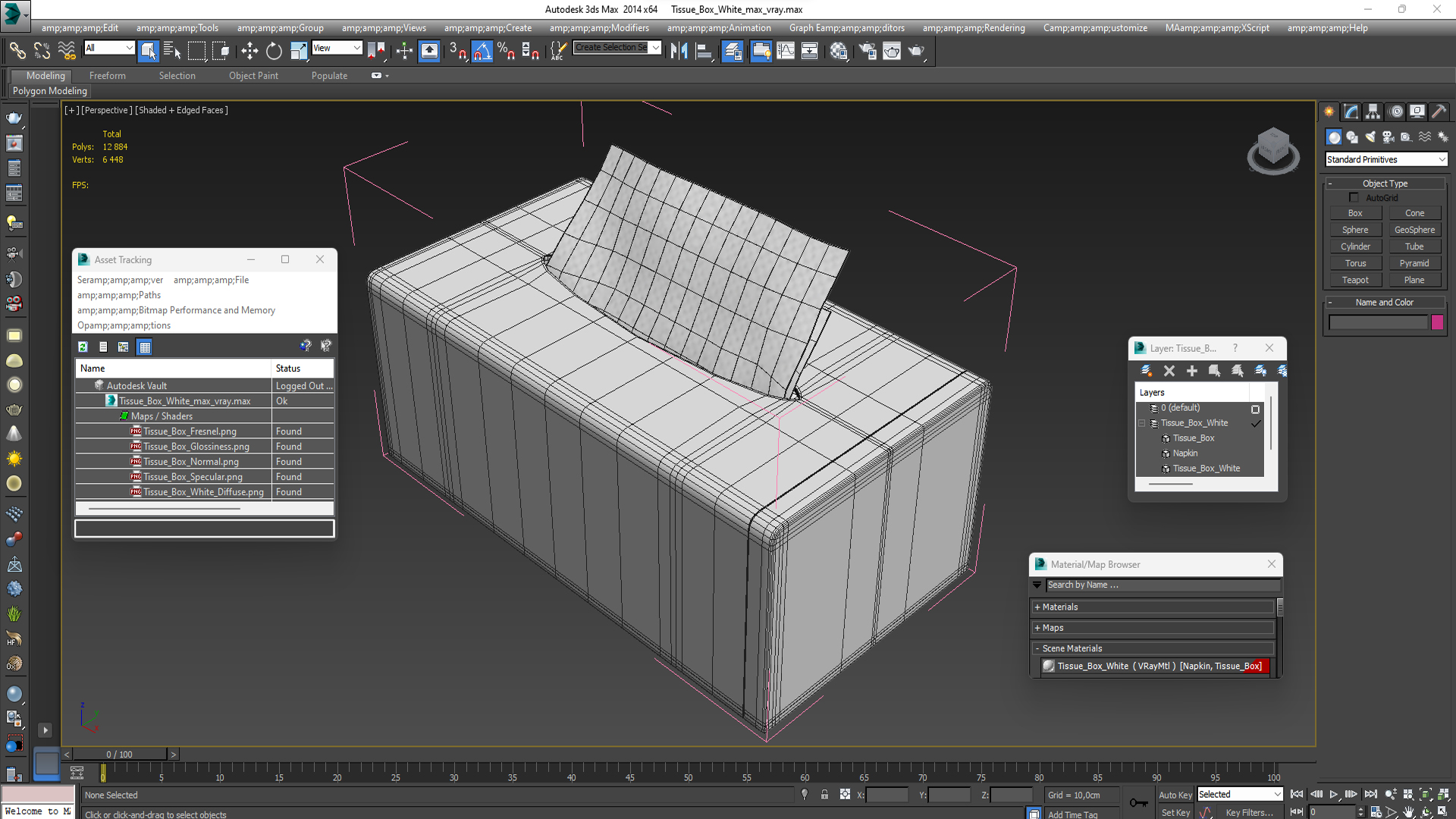Open the Modifiers menu
The image size is (1456, 819).
[599, 28]
